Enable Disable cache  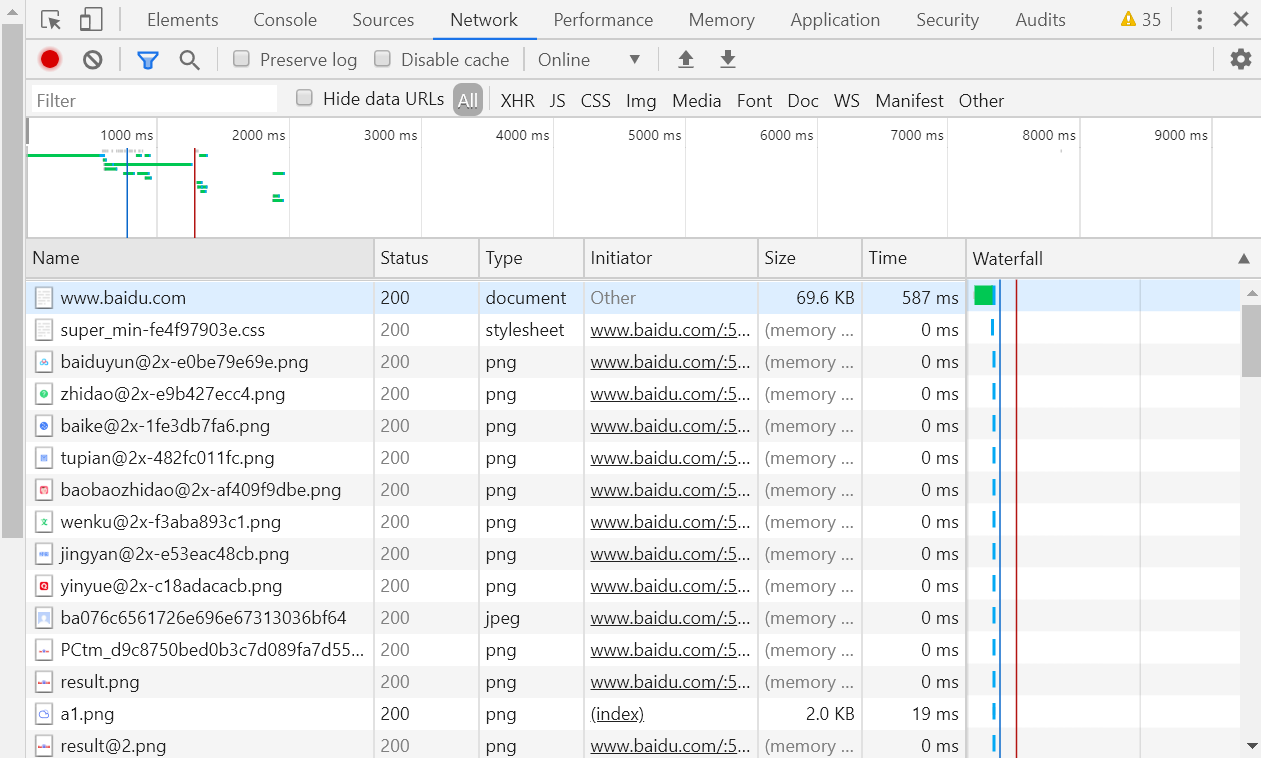pyautogui.click(x=382, y=59)
